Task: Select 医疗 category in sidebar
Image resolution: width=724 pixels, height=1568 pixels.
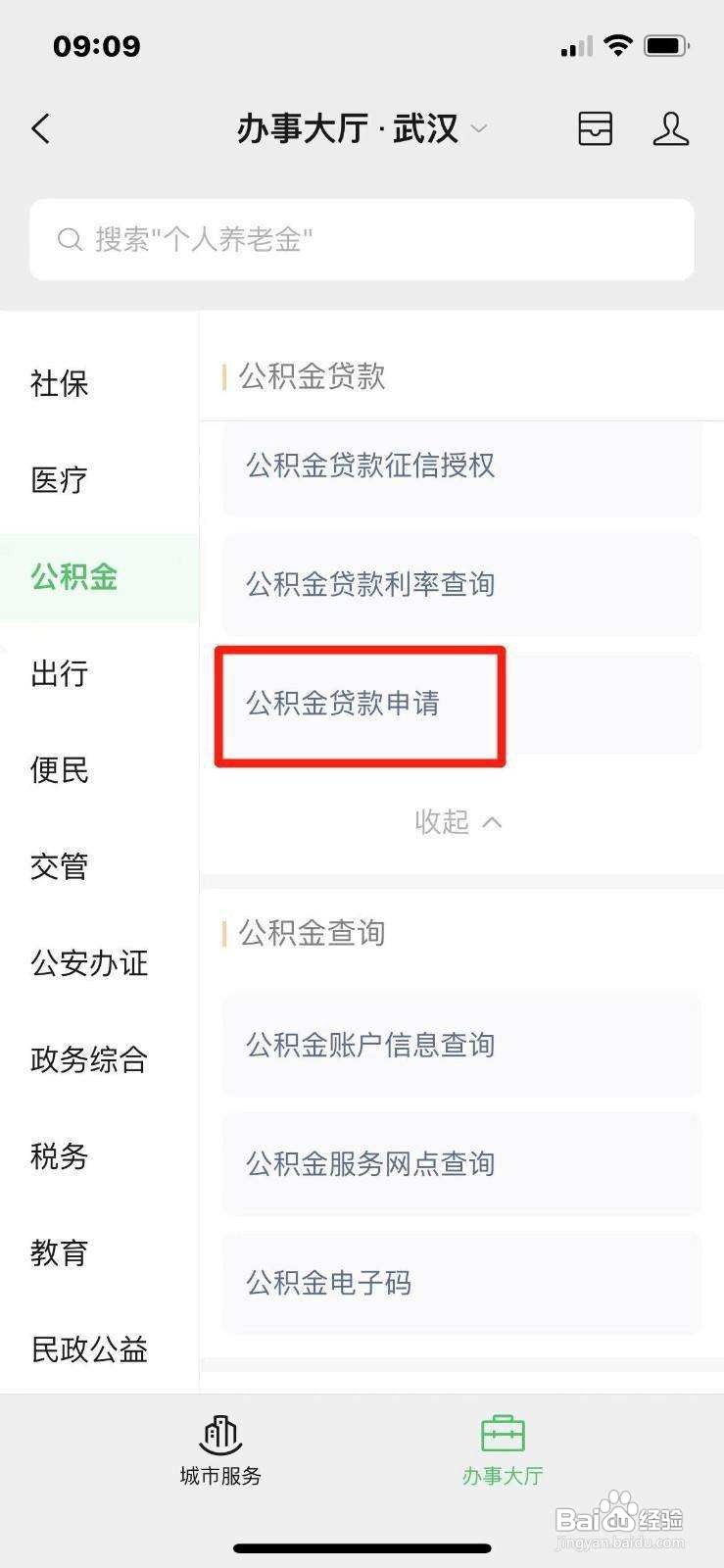Action: coord(60,479)
